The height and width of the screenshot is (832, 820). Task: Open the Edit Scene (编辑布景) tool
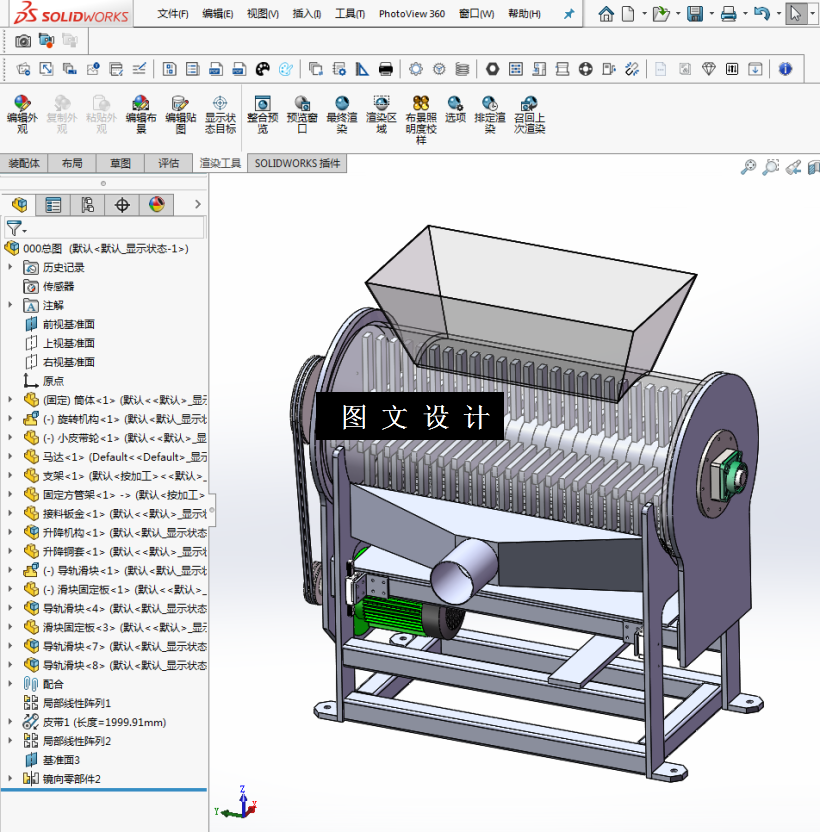141,114
